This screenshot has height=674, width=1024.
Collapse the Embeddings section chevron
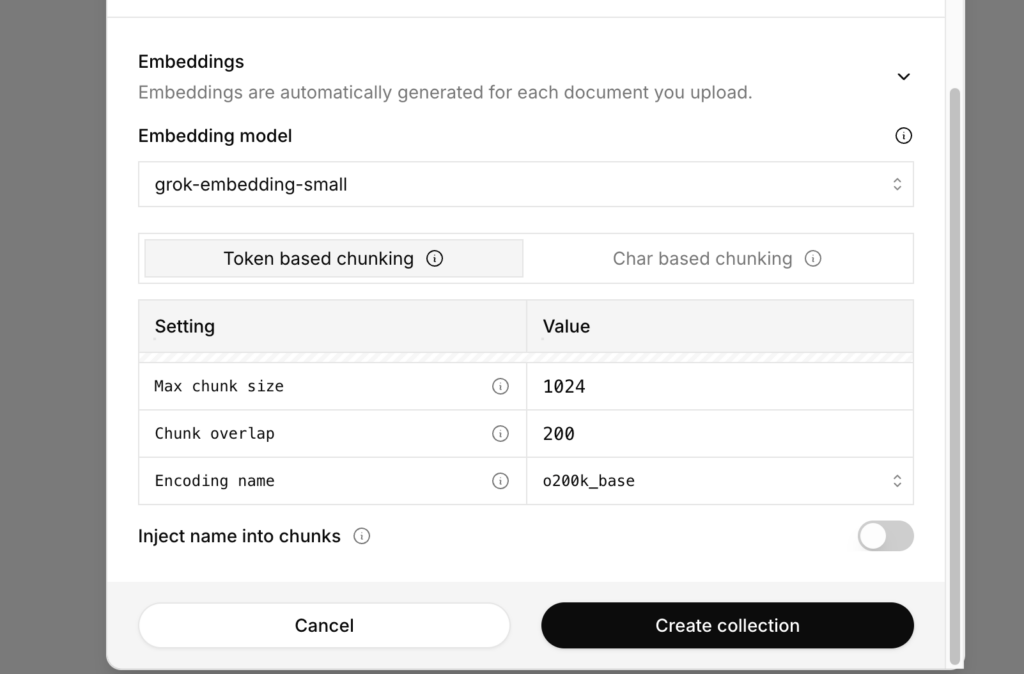click(903, 77)
